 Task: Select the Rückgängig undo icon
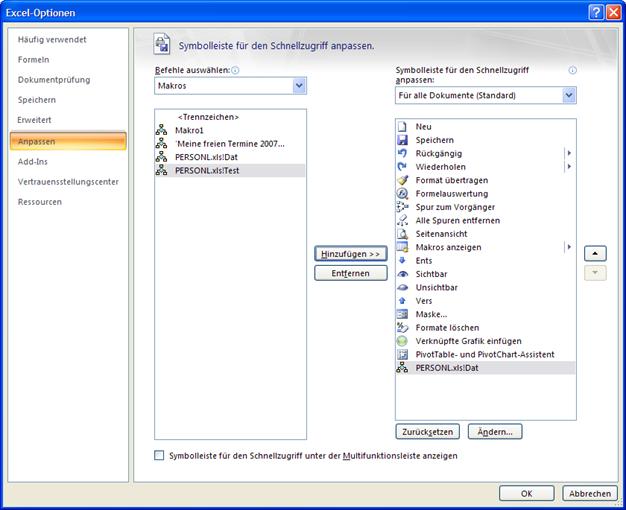pyautogui.click(x=403, y=153)
